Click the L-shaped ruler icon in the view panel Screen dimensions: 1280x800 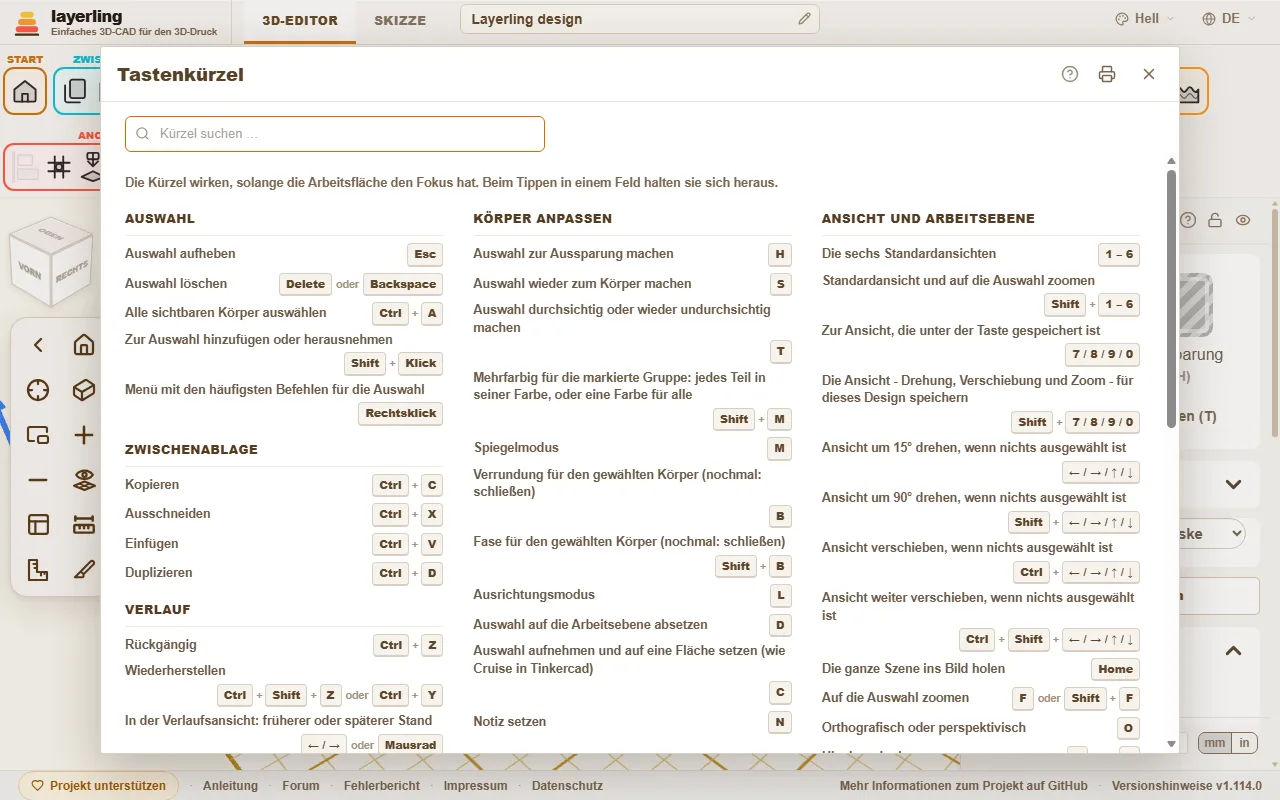[x=38, y=570]
